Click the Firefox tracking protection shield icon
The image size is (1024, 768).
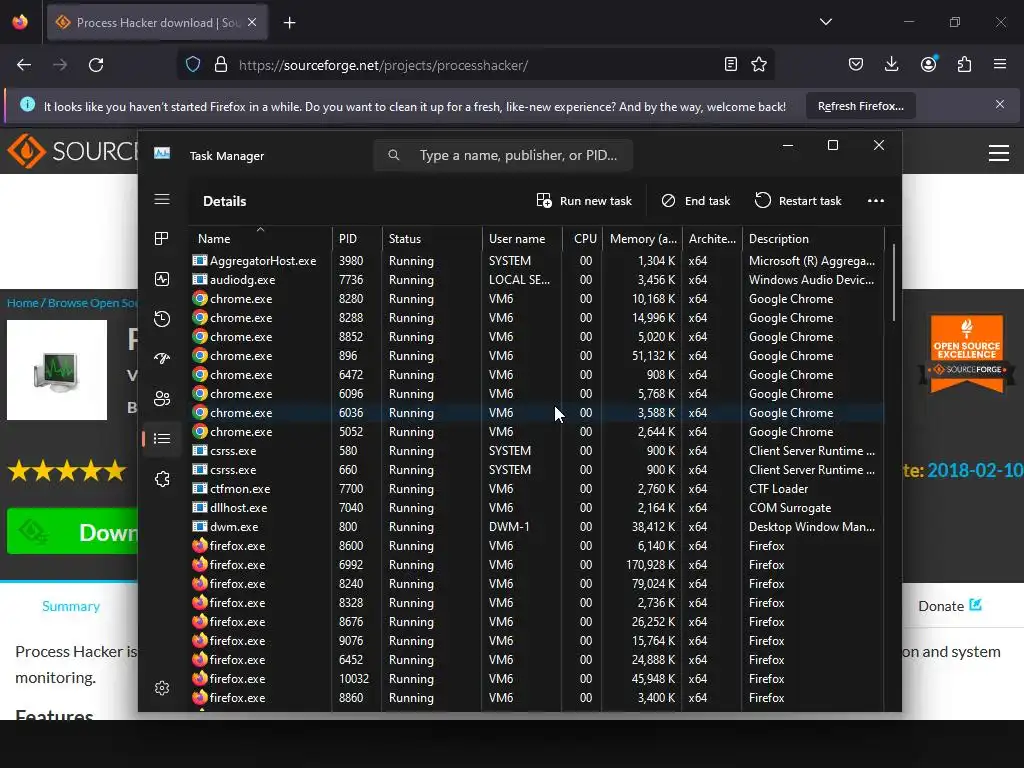193,64
